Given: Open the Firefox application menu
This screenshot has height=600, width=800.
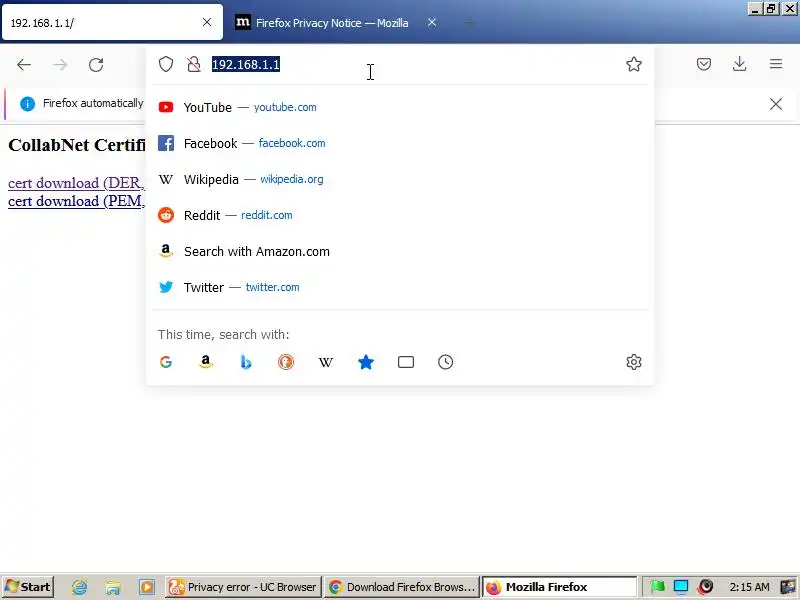Looking at the screenshot, I should click(776, 64).
